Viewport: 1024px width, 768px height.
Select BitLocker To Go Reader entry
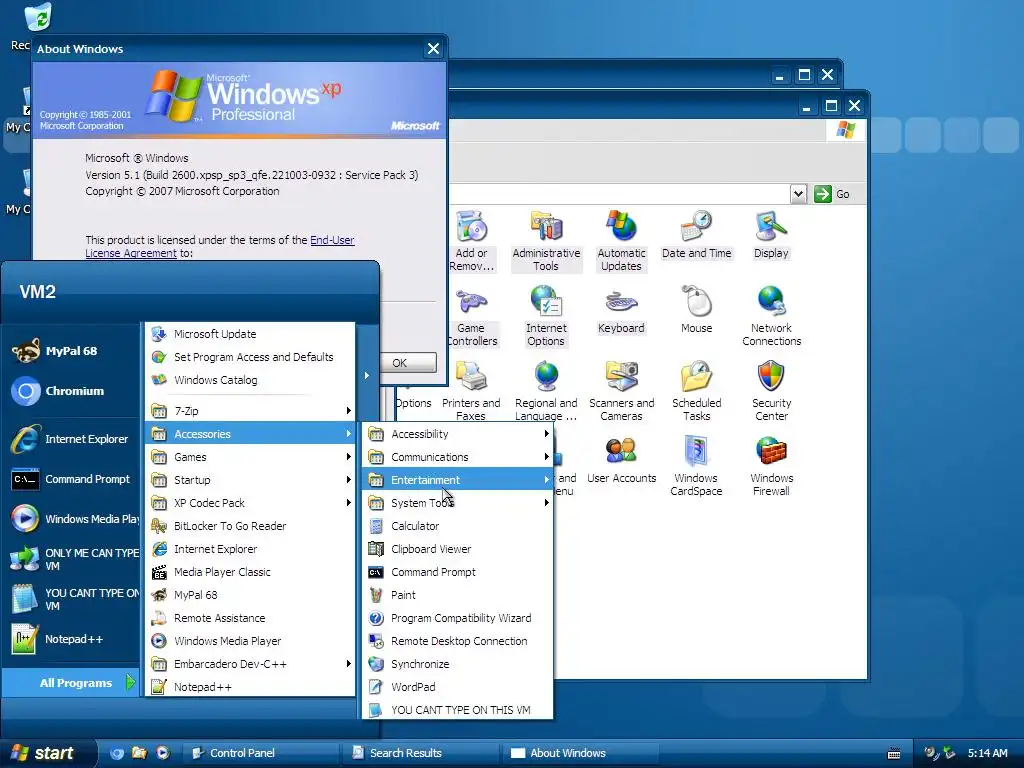point(251,526)
